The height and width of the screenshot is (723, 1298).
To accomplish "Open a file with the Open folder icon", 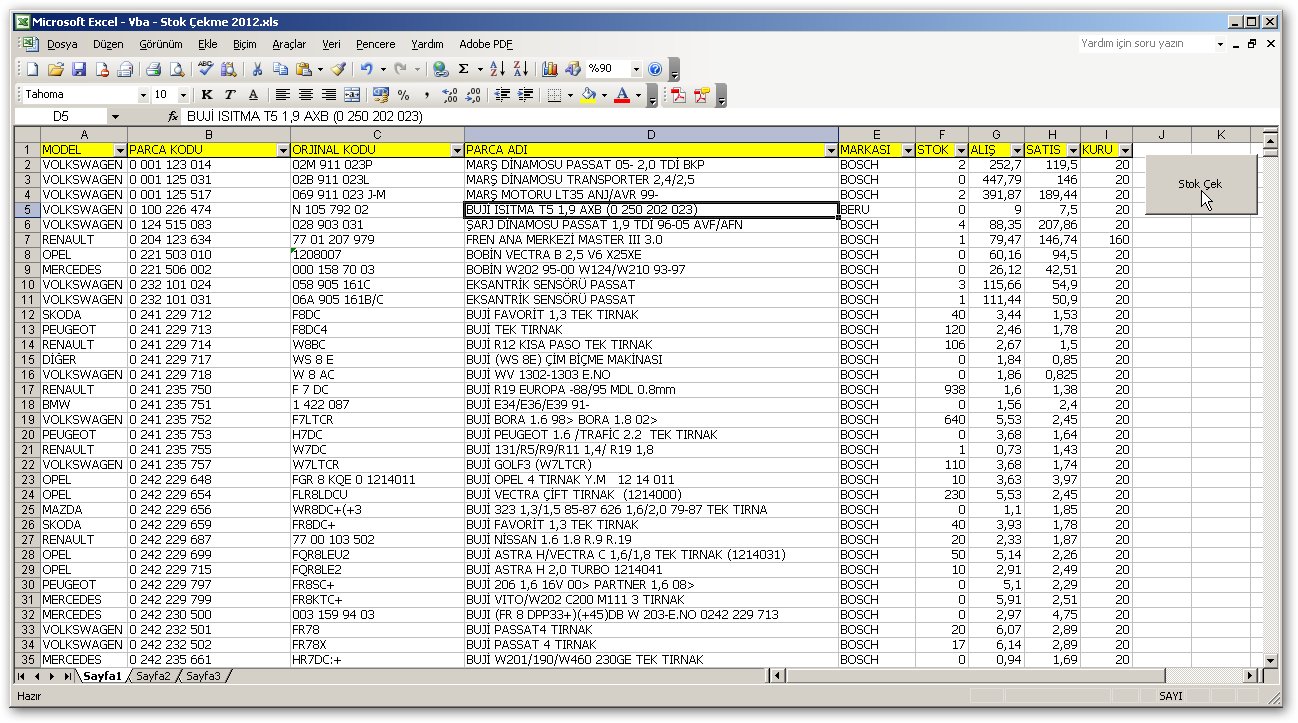I will 56,69.
